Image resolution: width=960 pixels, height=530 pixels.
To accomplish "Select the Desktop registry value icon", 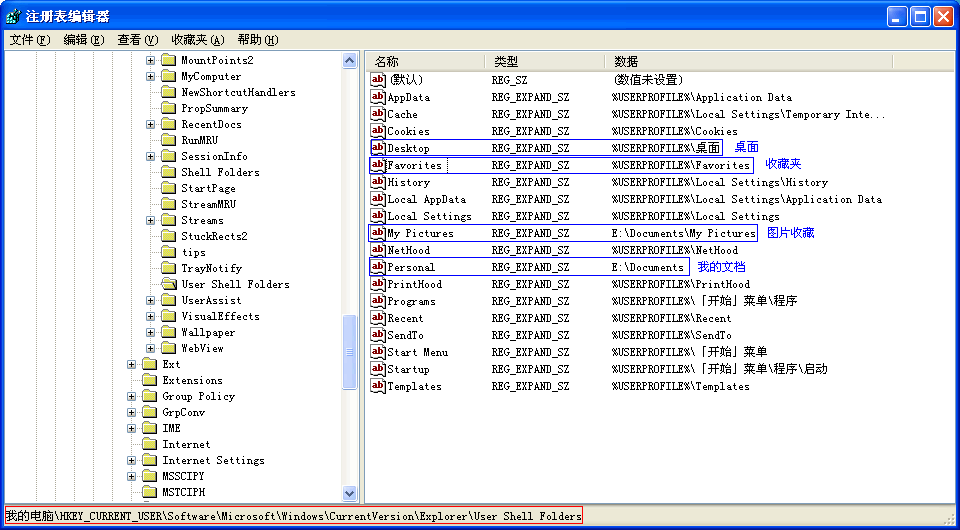I will (378, 148).
